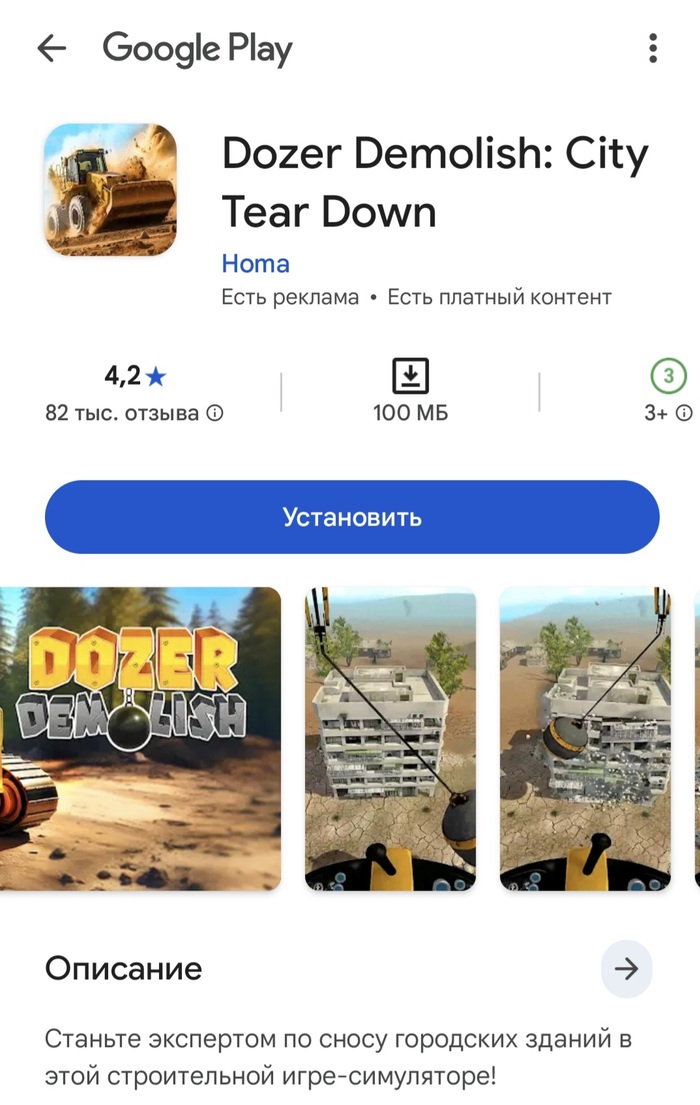Click the Установить install button
Screen dimensions: 700x1105
coord(352,517)
